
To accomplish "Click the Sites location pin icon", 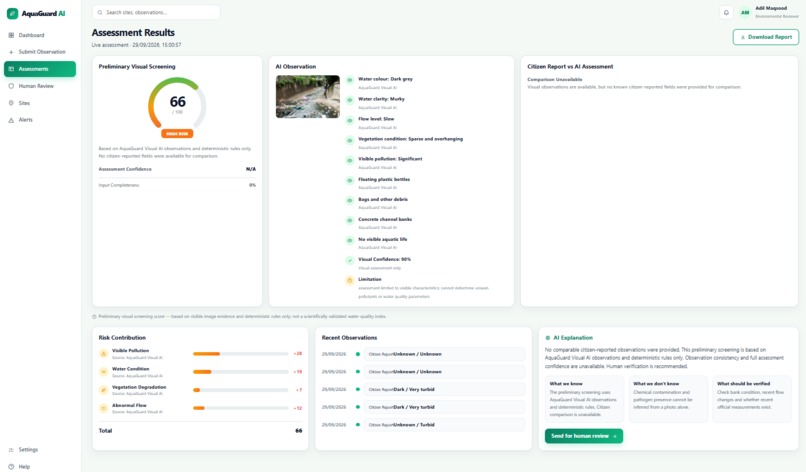I will pos(11,103).
